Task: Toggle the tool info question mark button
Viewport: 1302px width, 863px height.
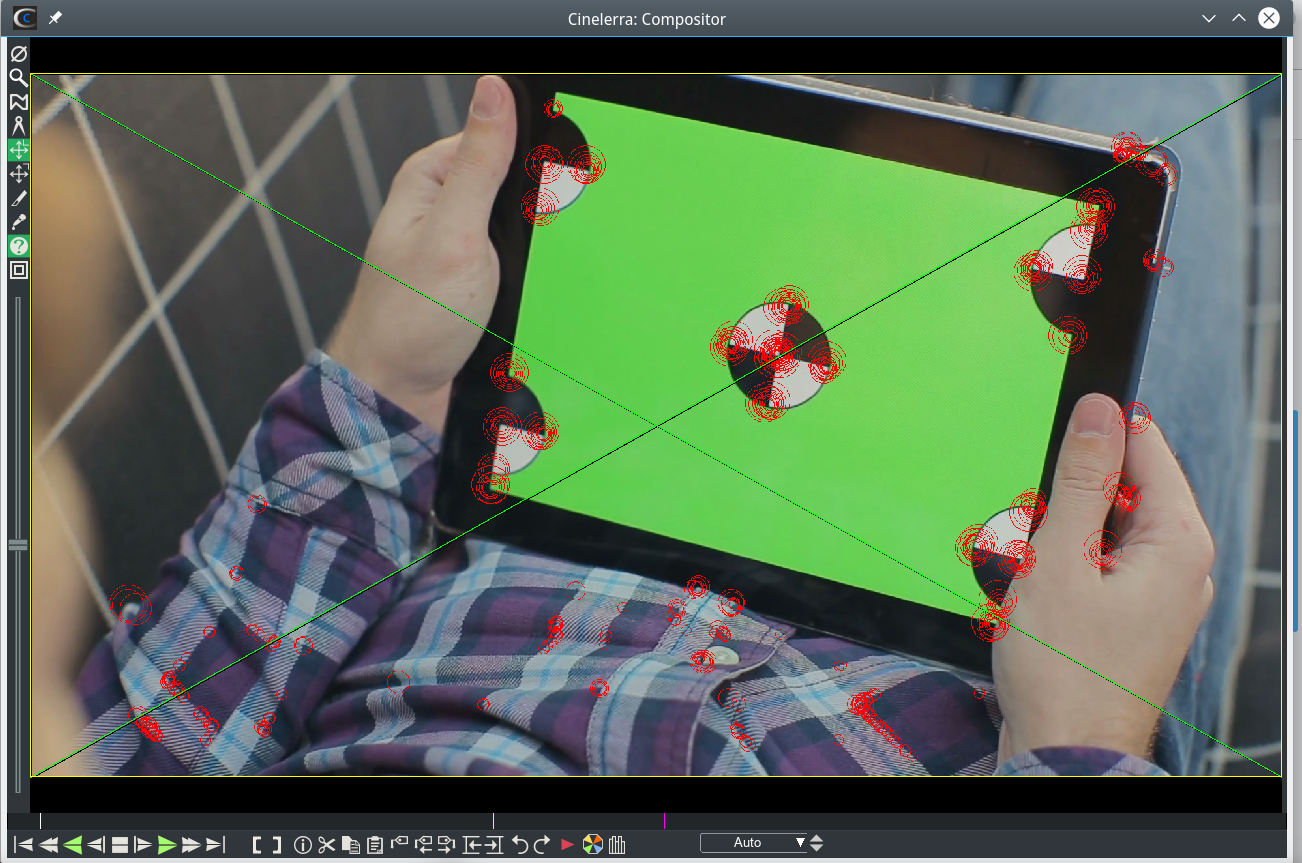Action: 18,246
